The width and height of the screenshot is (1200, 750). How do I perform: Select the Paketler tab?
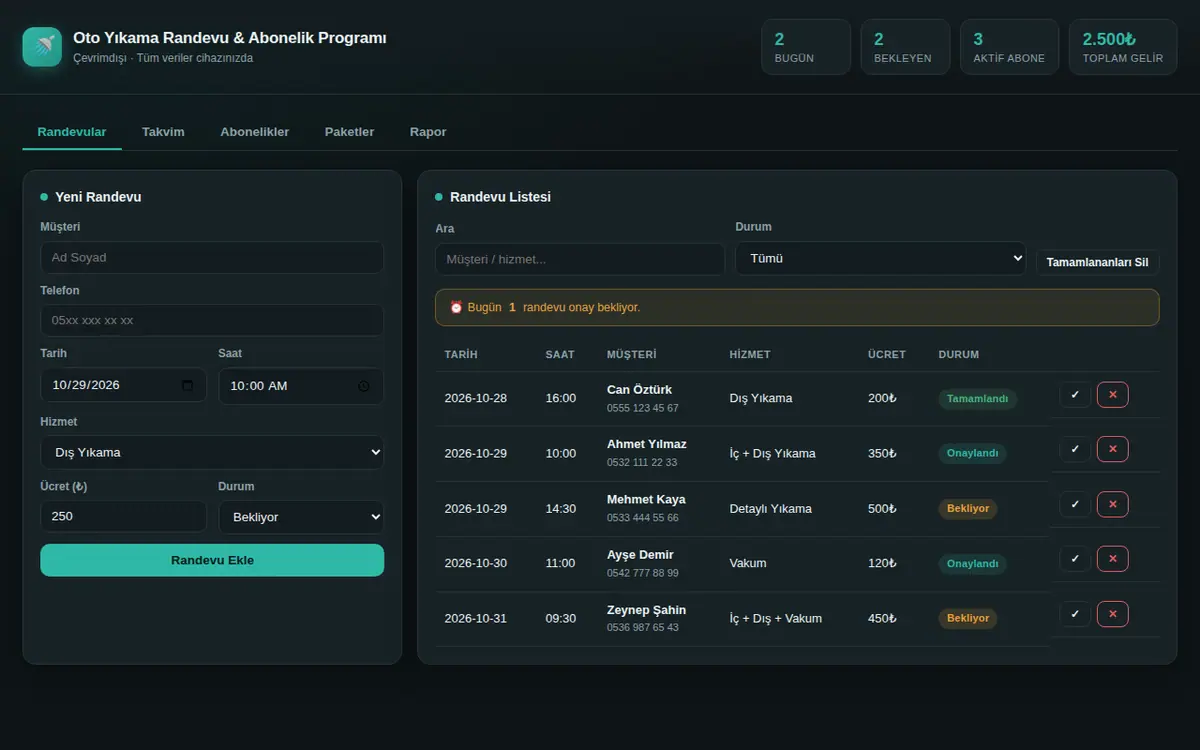349,132
